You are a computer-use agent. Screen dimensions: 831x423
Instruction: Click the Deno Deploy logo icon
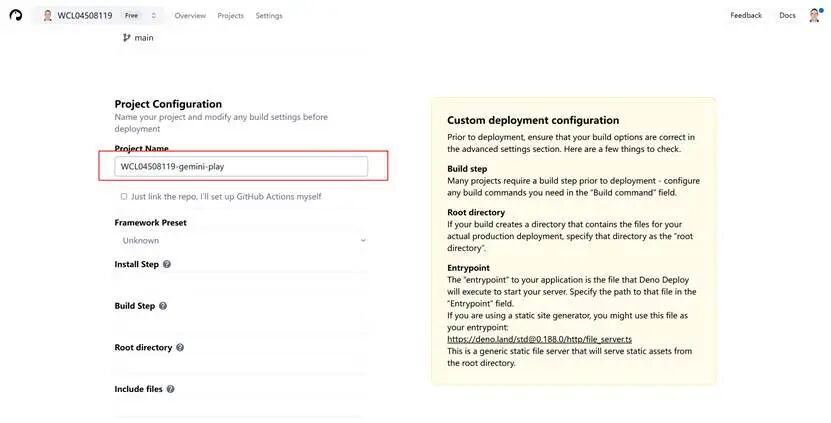pyautogui.click(x=16, y=15)
